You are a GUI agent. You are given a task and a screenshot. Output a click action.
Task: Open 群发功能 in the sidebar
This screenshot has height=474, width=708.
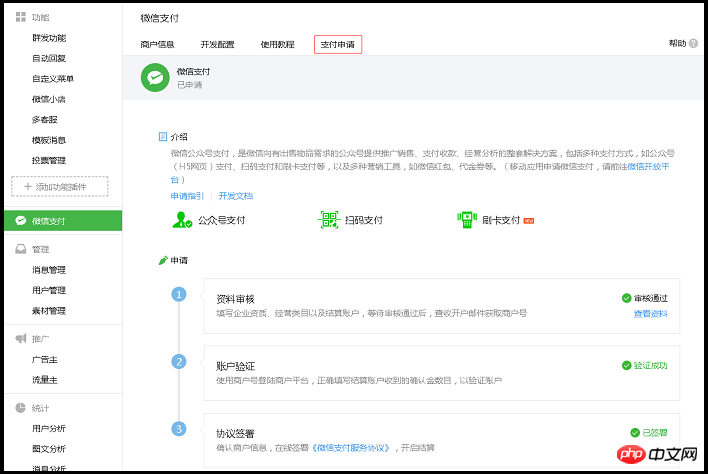tap(49, 38)
